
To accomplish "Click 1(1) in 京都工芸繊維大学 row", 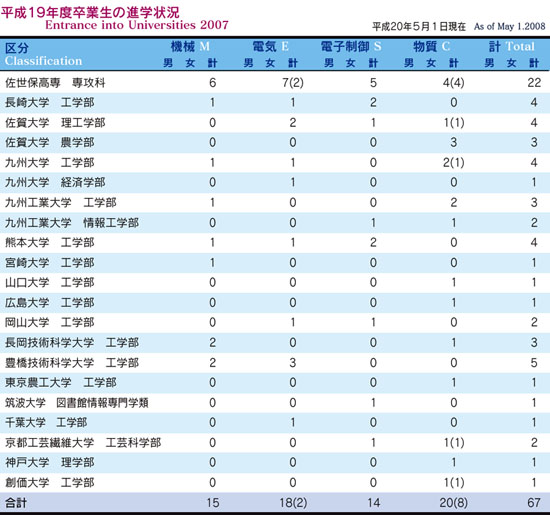I will click(x=454, y=443).
